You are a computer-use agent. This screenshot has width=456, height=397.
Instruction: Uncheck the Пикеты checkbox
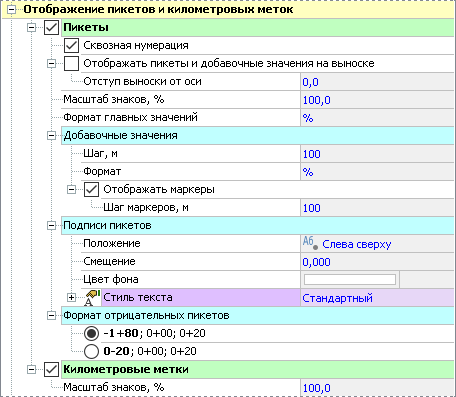[52, 27]
